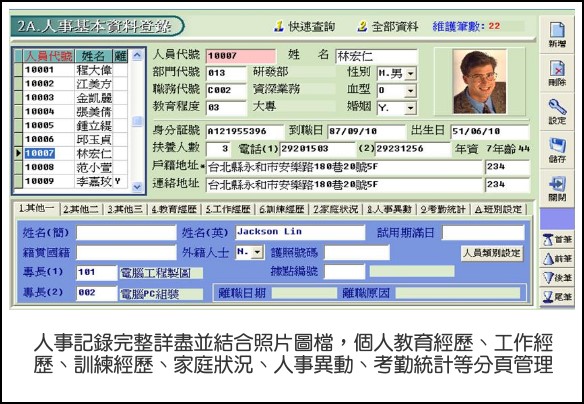Click the 刪除 delete record icon

pyautogui.click(x=557, y=73)
